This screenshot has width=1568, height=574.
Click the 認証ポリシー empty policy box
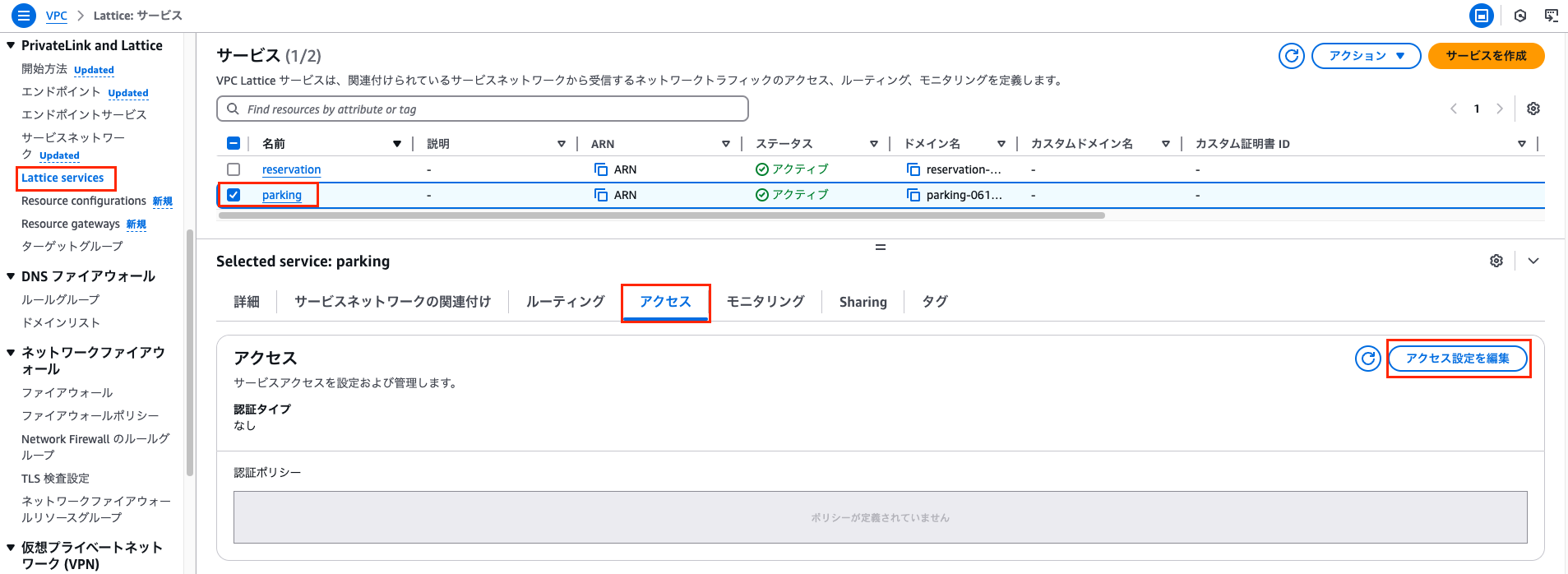pyautogui.click(x=881, y=517)
